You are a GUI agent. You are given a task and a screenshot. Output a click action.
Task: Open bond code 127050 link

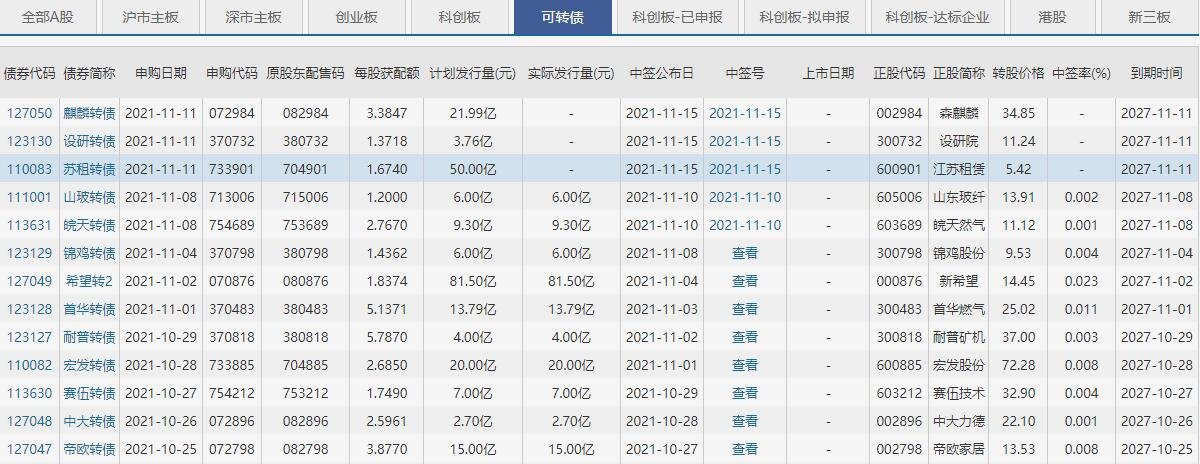(x=30, y=113)
